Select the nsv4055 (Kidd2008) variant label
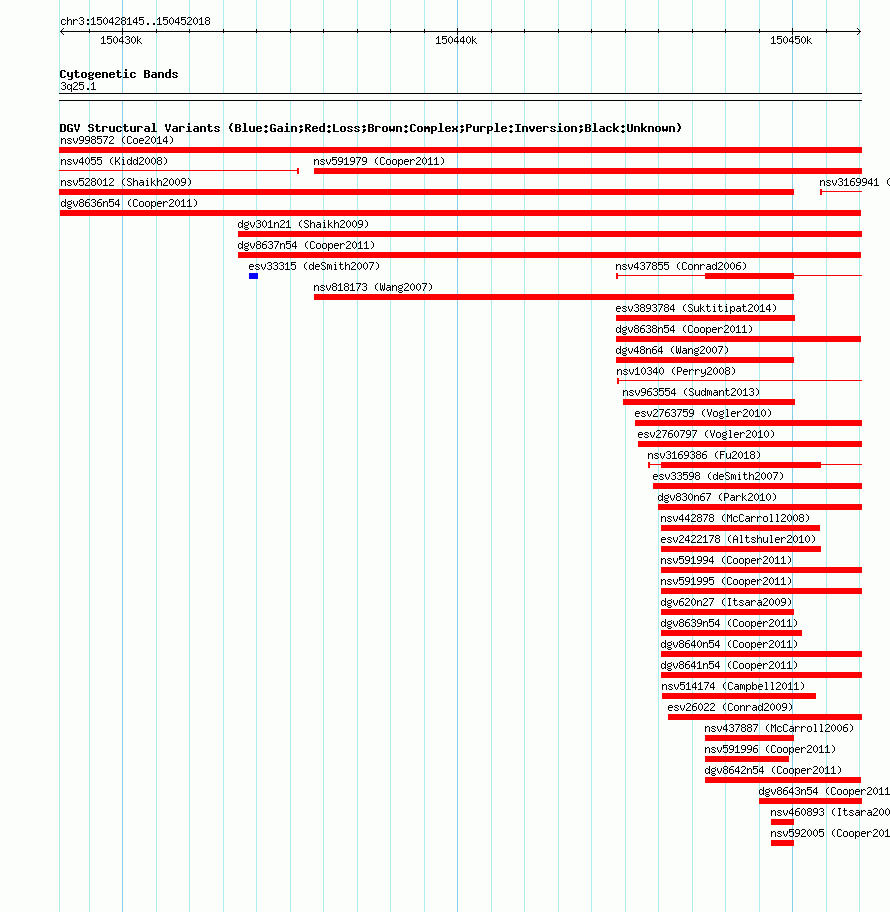Image resolution: width=890 pixels, height=912 pixels. click(x=114, y=161)
